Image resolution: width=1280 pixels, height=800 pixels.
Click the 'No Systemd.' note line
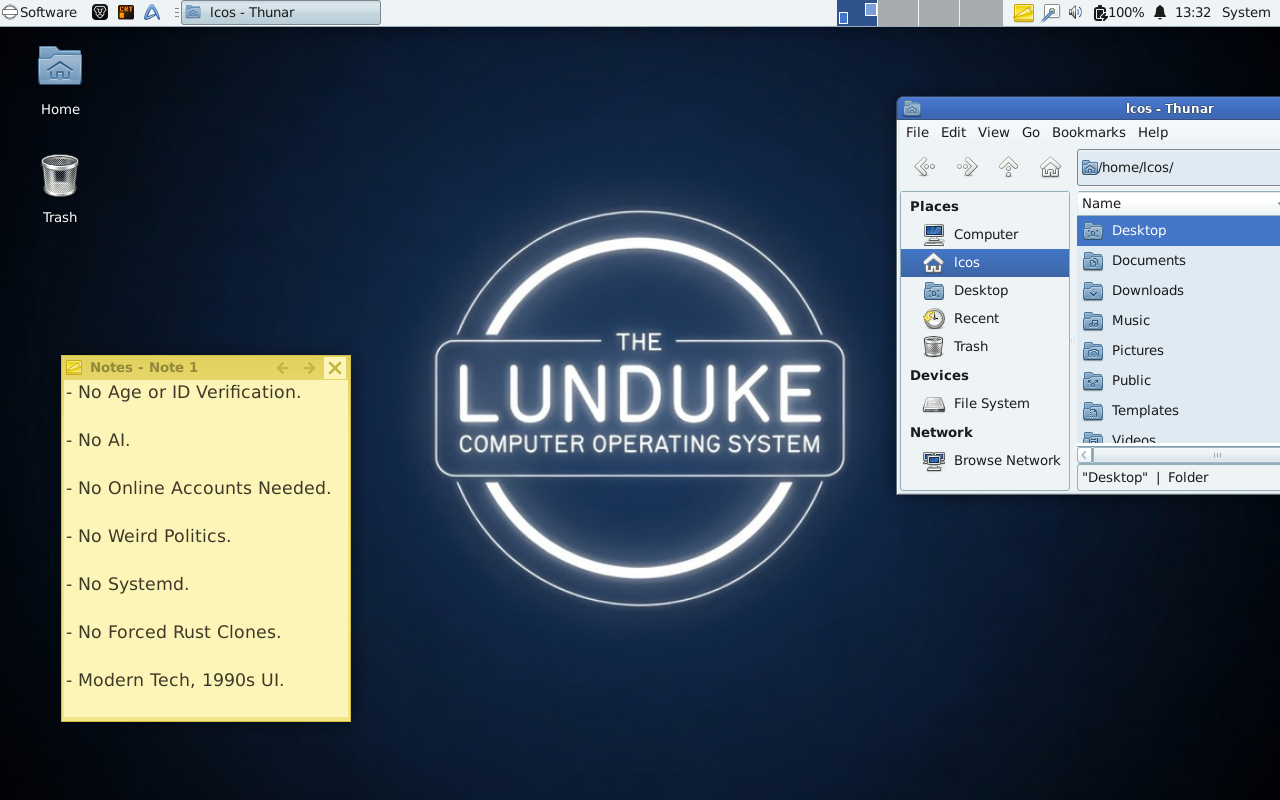pyautogui.click(x=127, y=584)
